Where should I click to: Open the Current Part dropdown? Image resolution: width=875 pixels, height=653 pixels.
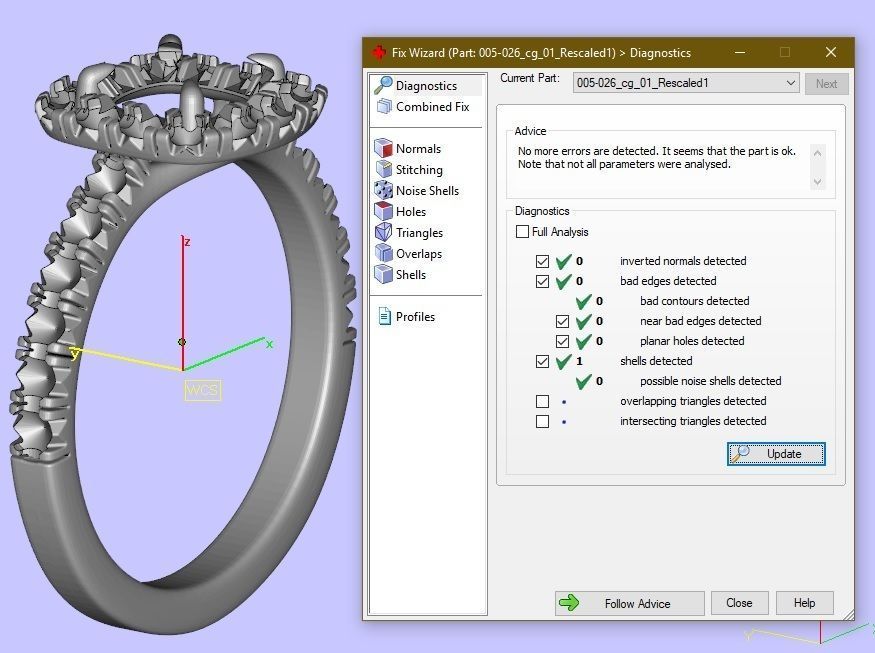pyautogui.click(x=686, y=83)
